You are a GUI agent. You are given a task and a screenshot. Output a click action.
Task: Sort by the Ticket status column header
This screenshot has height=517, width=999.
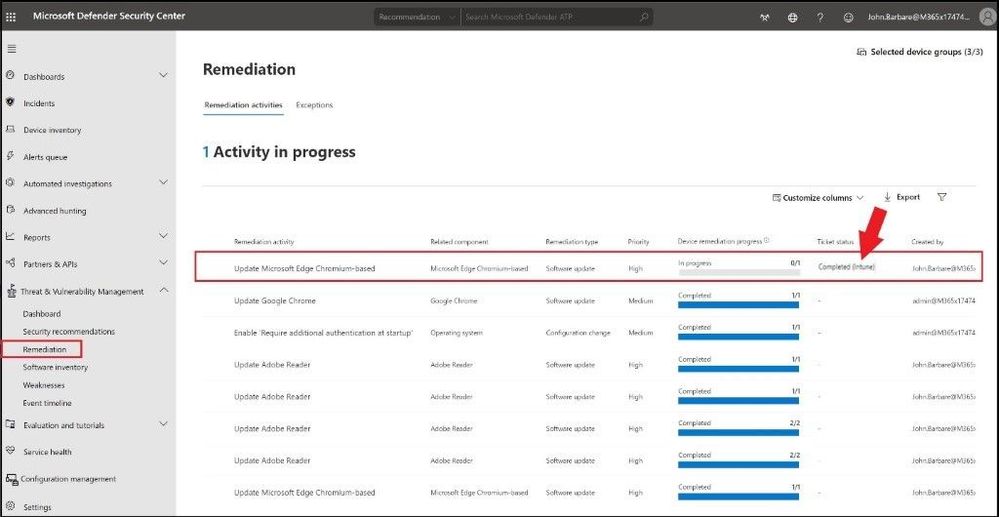click(x=835, y=242)
